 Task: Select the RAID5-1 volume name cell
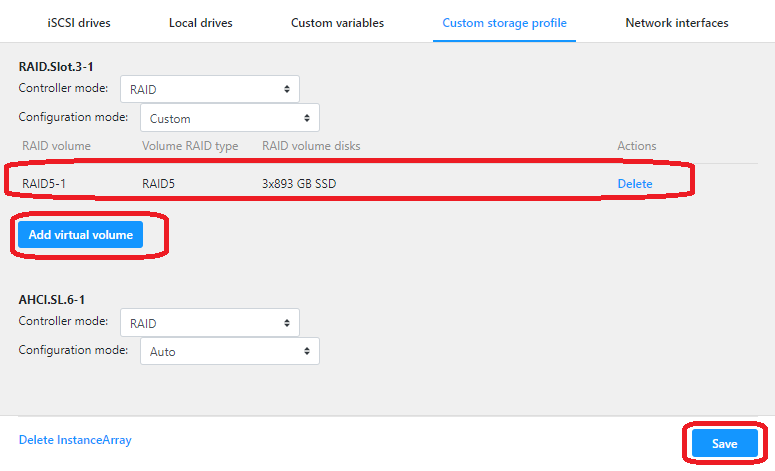[44, 184]
